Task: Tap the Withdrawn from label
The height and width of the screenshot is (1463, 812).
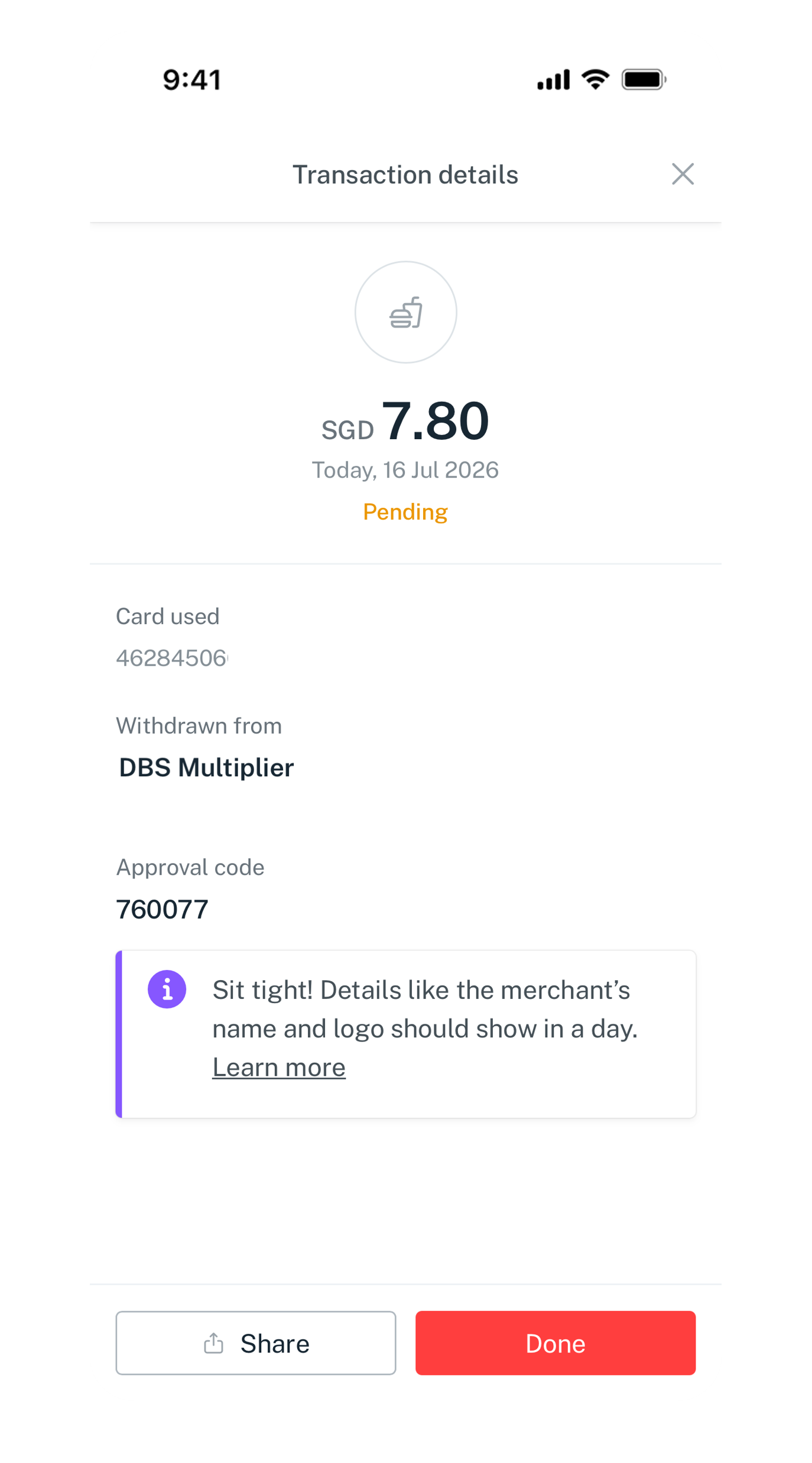Action: point(199,726)
